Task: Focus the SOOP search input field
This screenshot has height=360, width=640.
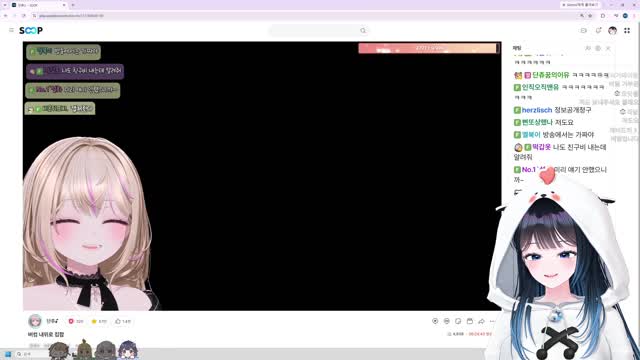Action: (x=314, y=31)
